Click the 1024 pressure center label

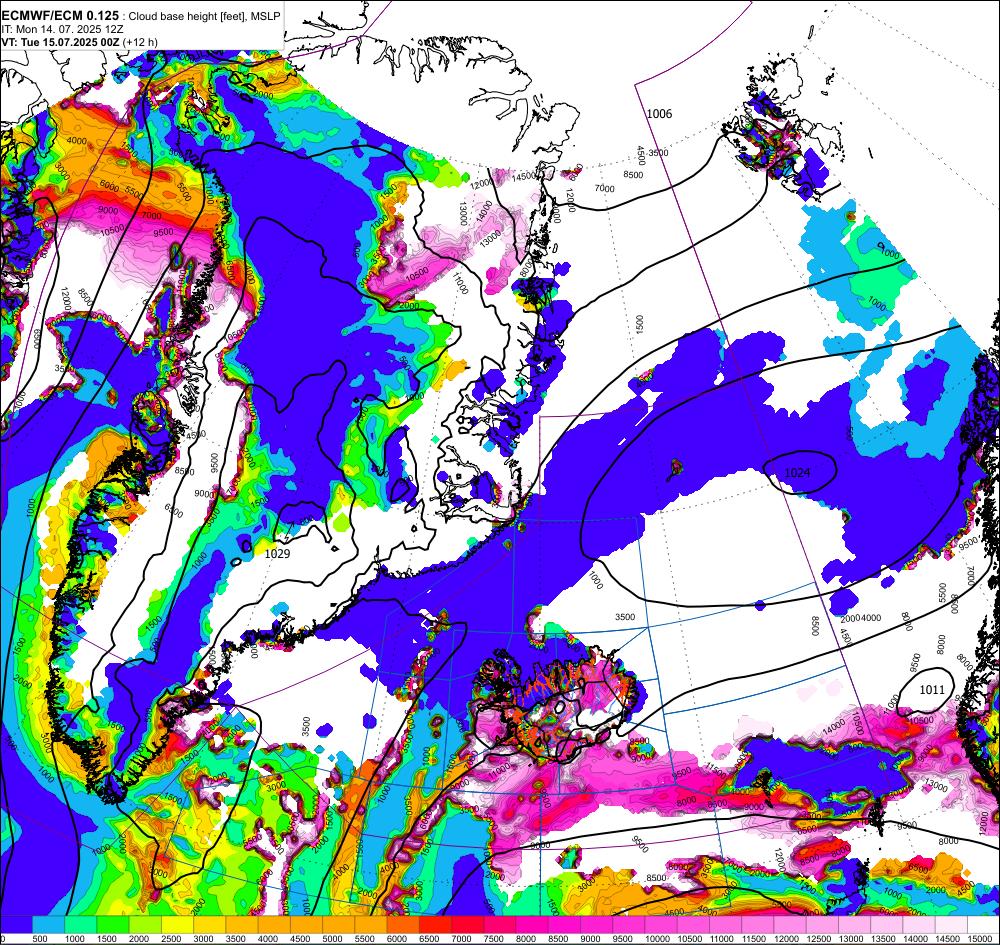797,472
